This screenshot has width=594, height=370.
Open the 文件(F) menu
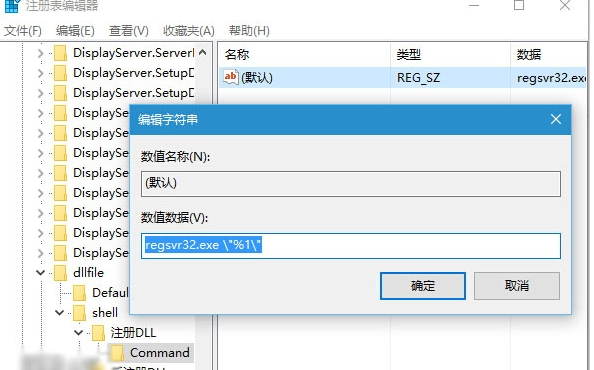pos(23,31)
